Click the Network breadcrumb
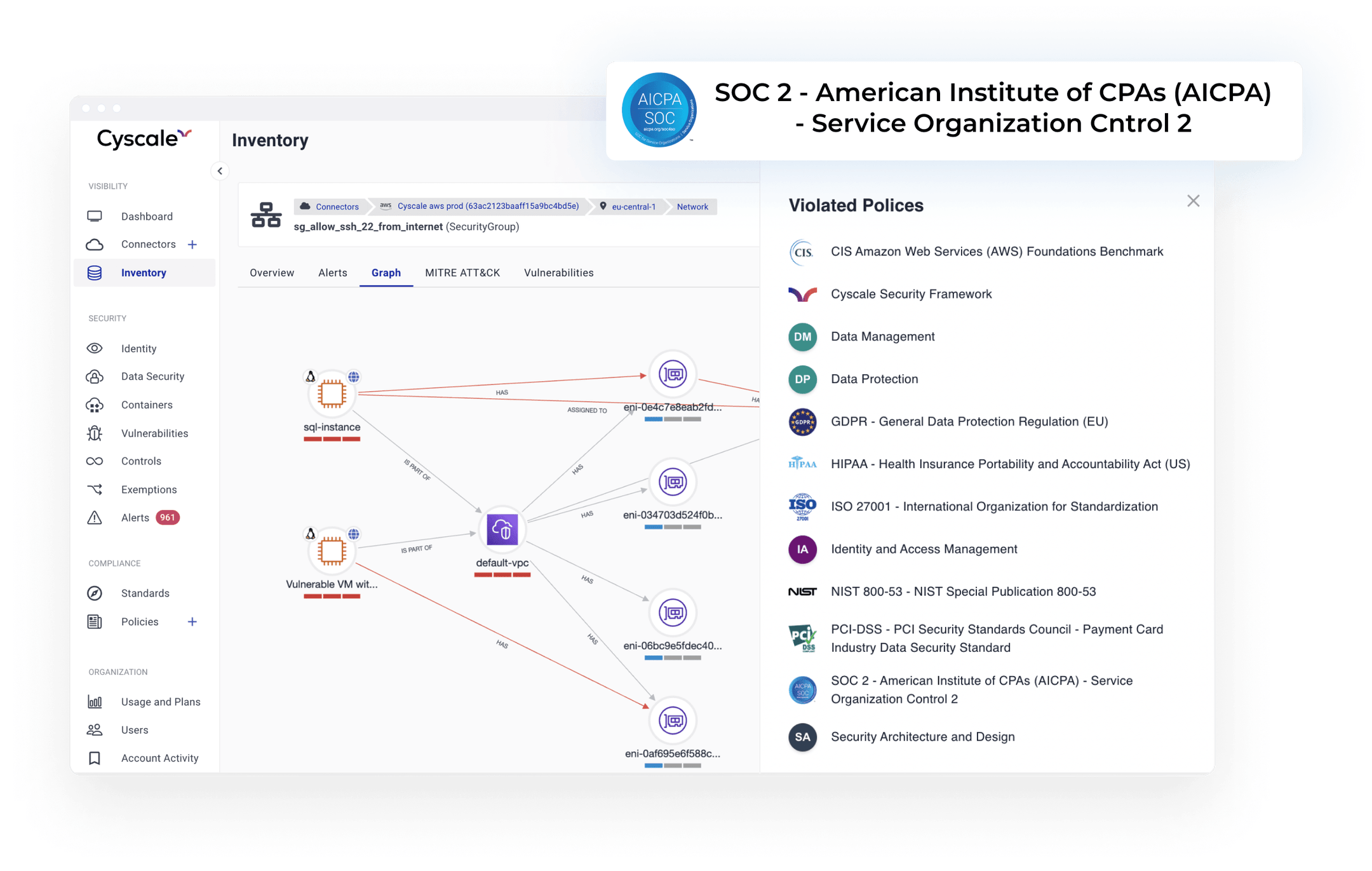Screen dimensions: 1372x871 click(x=692, y=206)
